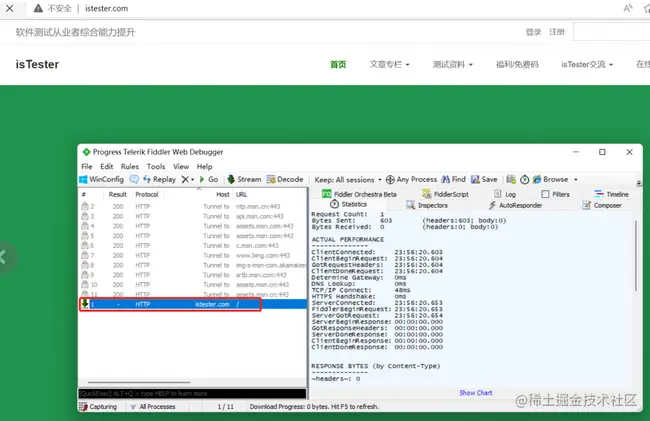Image resolution: width=650 pixels, height=421 pixels.
Task: Expand 测试资料 dropdown menu
Action: tap(453, 64)
